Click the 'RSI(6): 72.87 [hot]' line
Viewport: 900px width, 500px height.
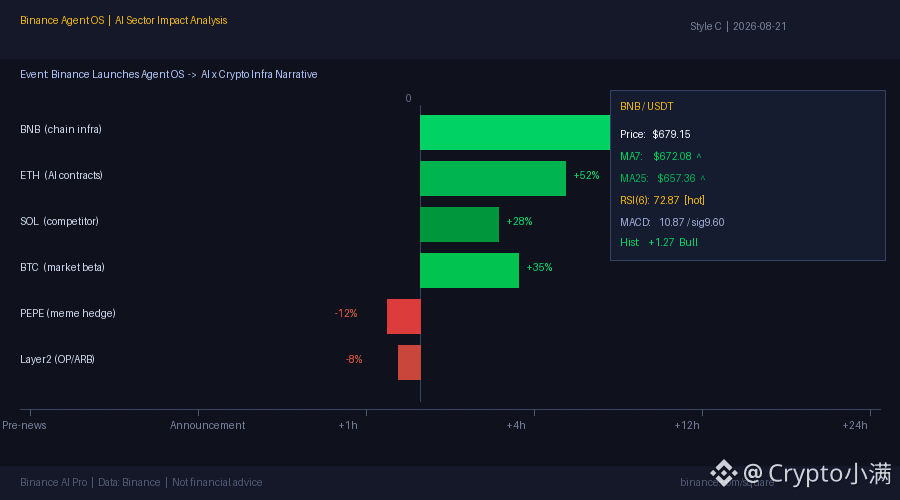click(662, 200)
